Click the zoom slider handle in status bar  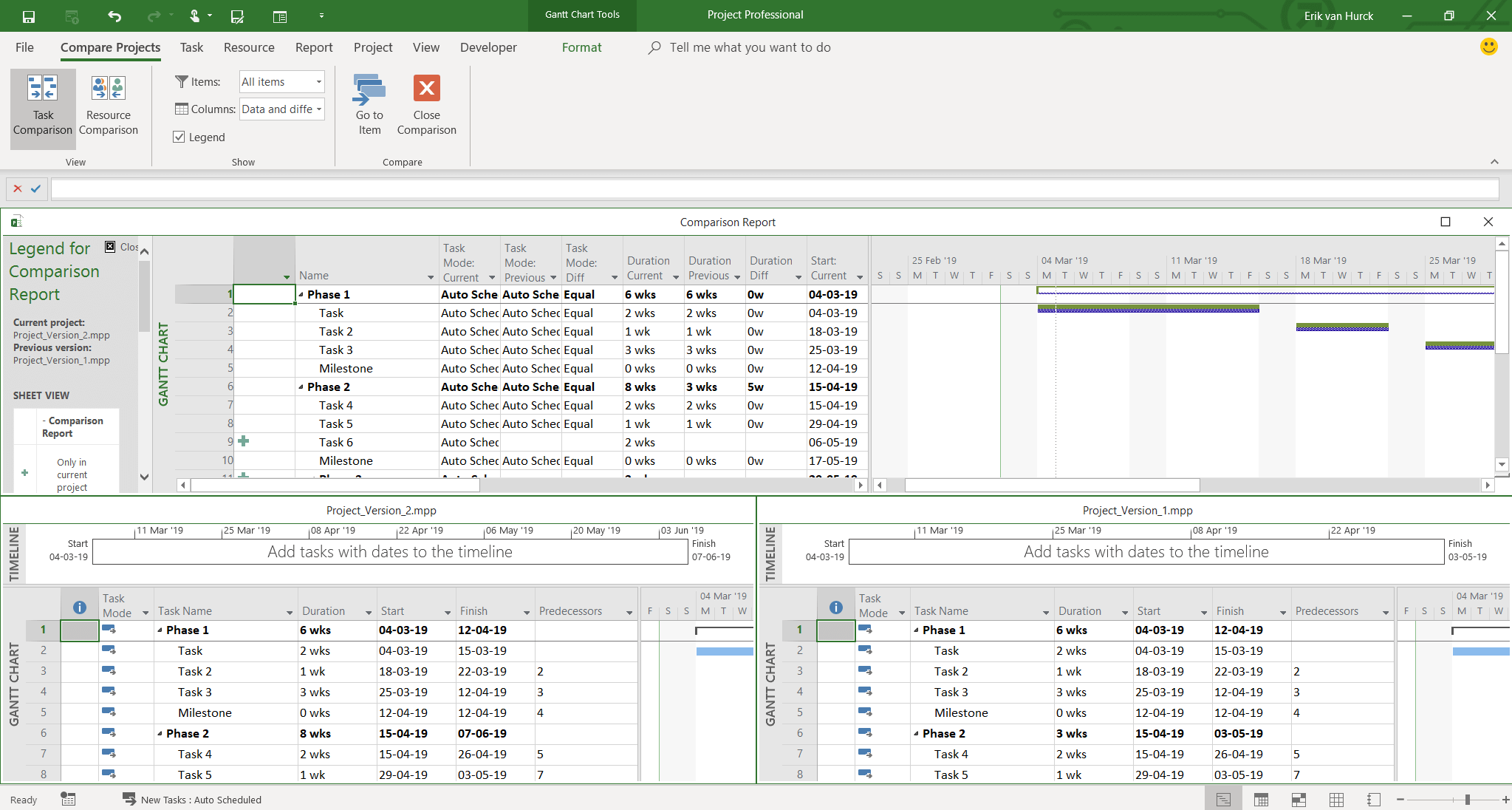pyautogui.click(x=1467, y=800)
